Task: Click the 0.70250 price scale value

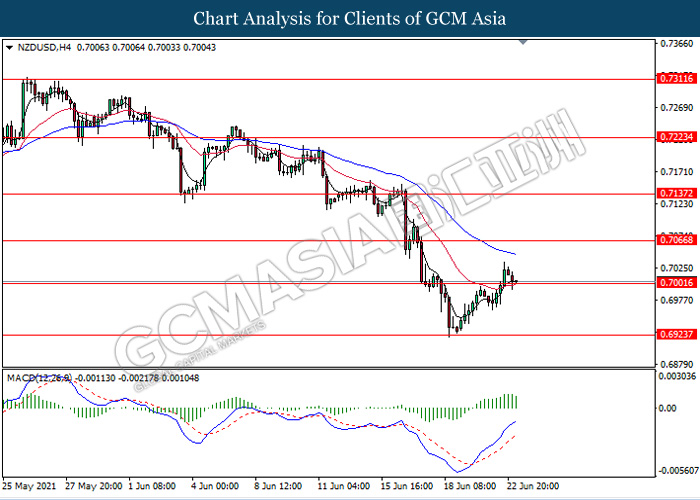Action: (677, 268)
